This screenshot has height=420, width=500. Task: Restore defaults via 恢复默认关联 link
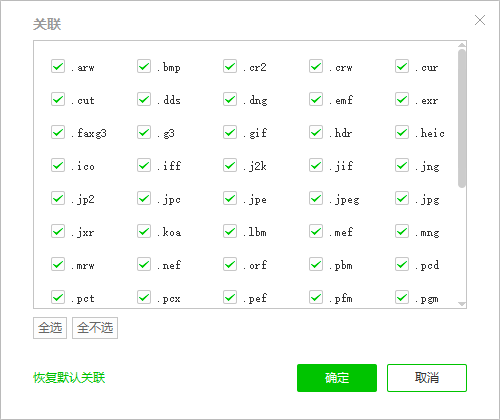click(69, 378)
